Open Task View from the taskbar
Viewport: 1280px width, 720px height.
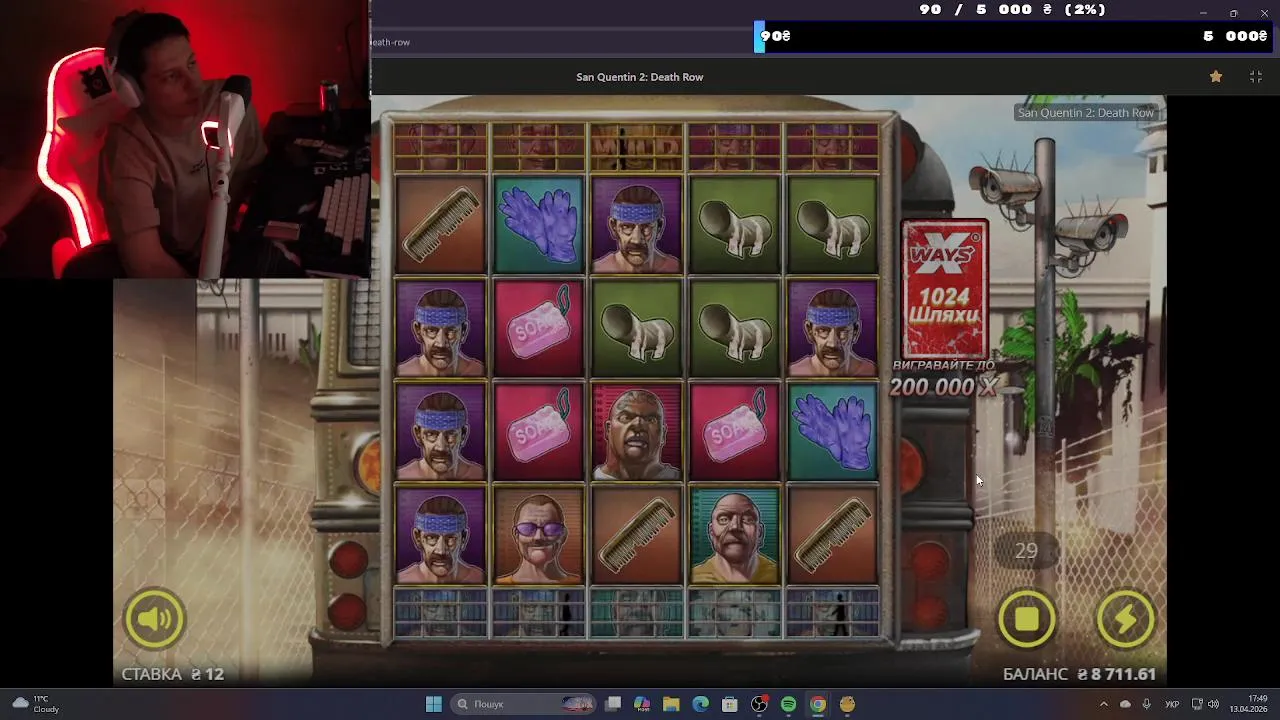click(x=613, y=704)
